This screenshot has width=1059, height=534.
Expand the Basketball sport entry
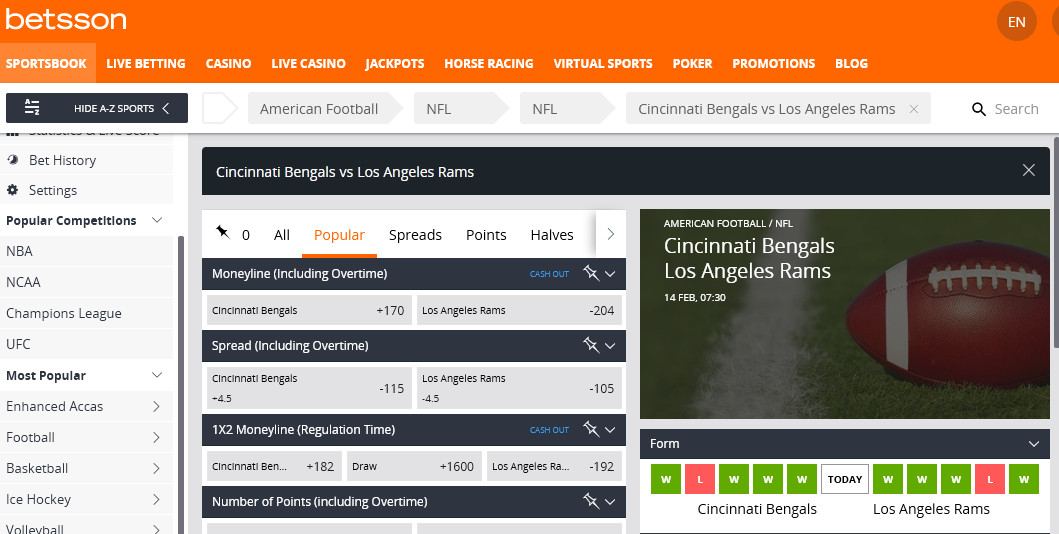pyautogui.click(x=156, y=469)
